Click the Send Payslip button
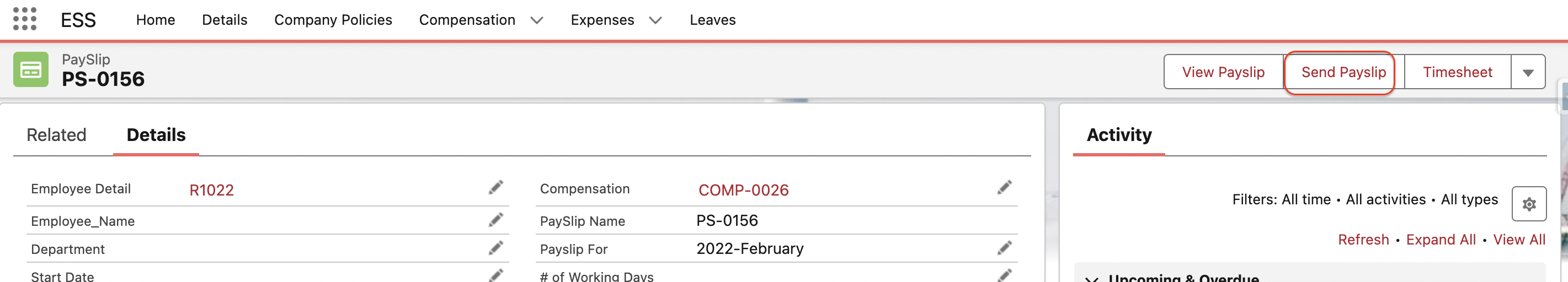1568x282 pixels. [1343, 72]
